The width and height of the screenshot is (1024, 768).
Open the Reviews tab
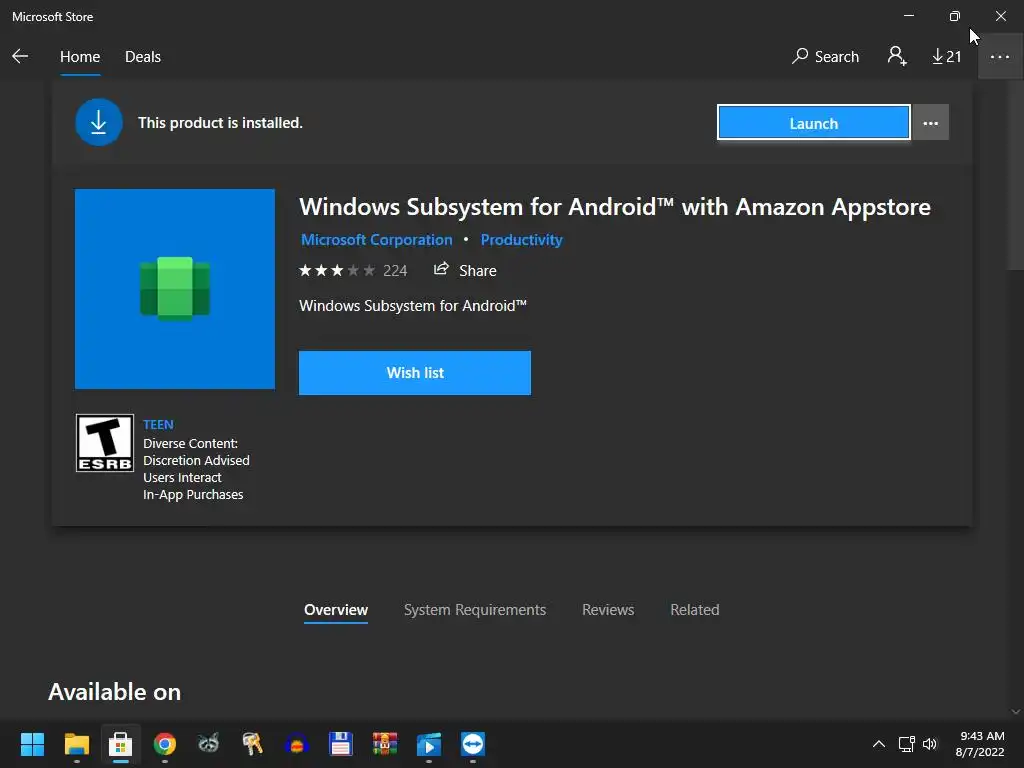click(608, 610)
